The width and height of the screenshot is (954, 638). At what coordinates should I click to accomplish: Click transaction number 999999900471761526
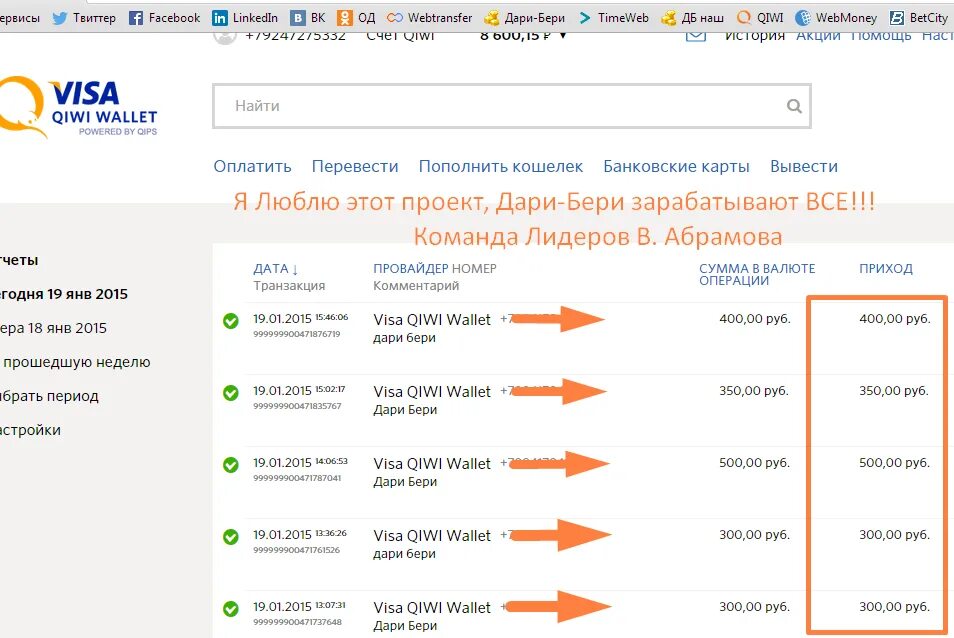tap(297, 550)
